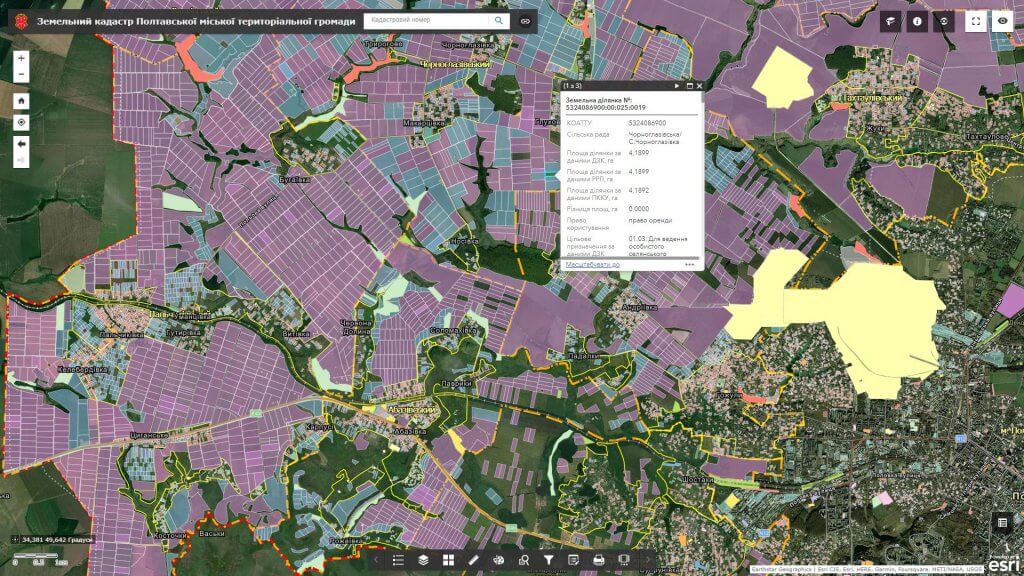The width and height of the screenshot is (1024, 576).
Task: Open the draw palette tool
Action: pyautogui.click(x=498, y=560)
